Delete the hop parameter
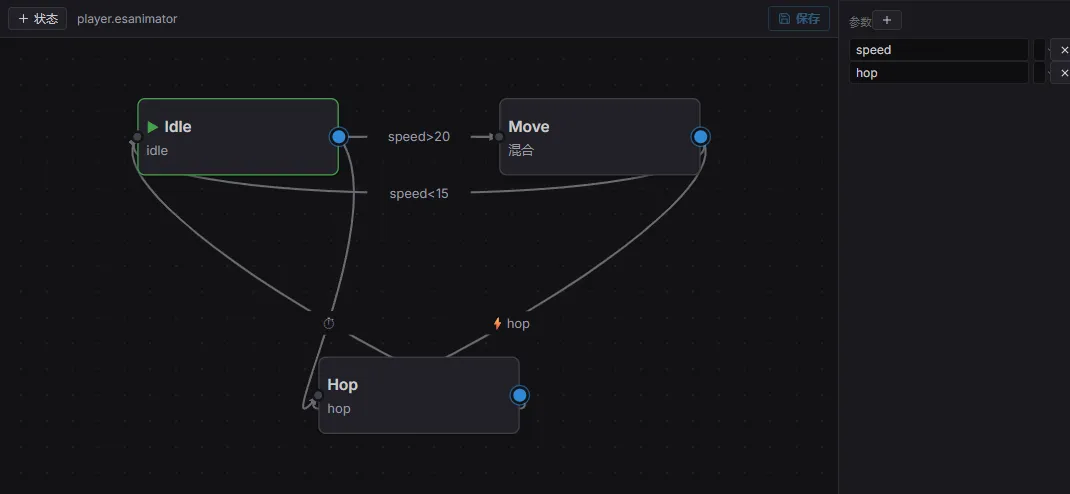The image size is (1070, 494). point(1062,73)
